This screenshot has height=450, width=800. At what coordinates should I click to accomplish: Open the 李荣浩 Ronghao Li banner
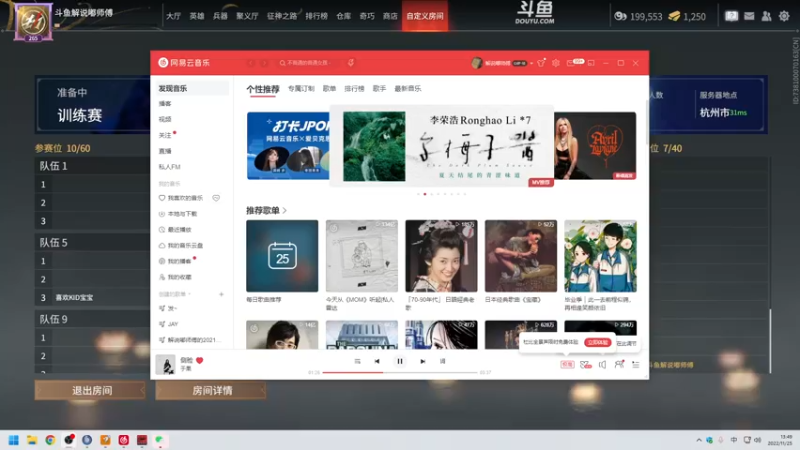(x=441, y=146)
